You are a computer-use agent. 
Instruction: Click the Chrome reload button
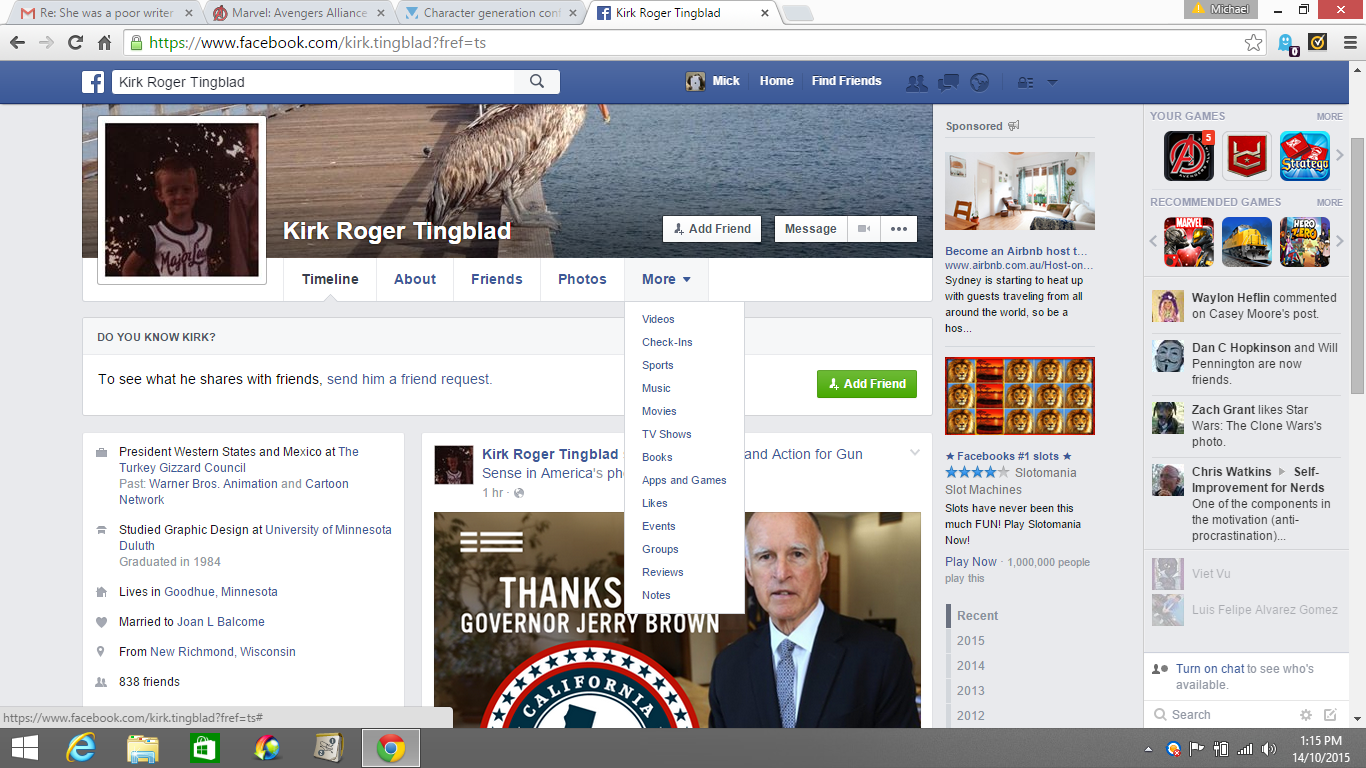click(75, 43)
